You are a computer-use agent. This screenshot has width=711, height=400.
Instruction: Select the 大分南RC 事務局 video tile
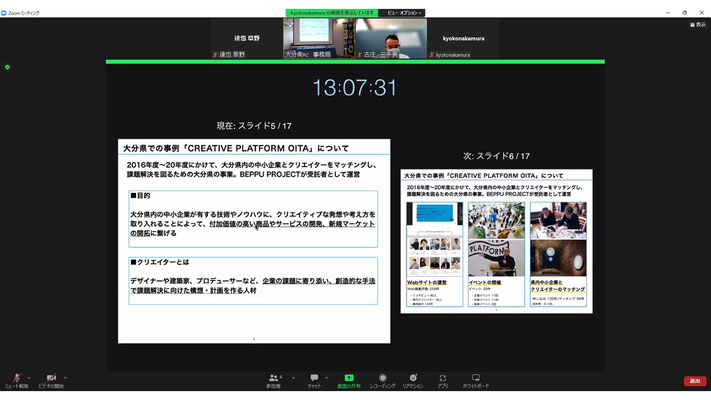(319, 39)
